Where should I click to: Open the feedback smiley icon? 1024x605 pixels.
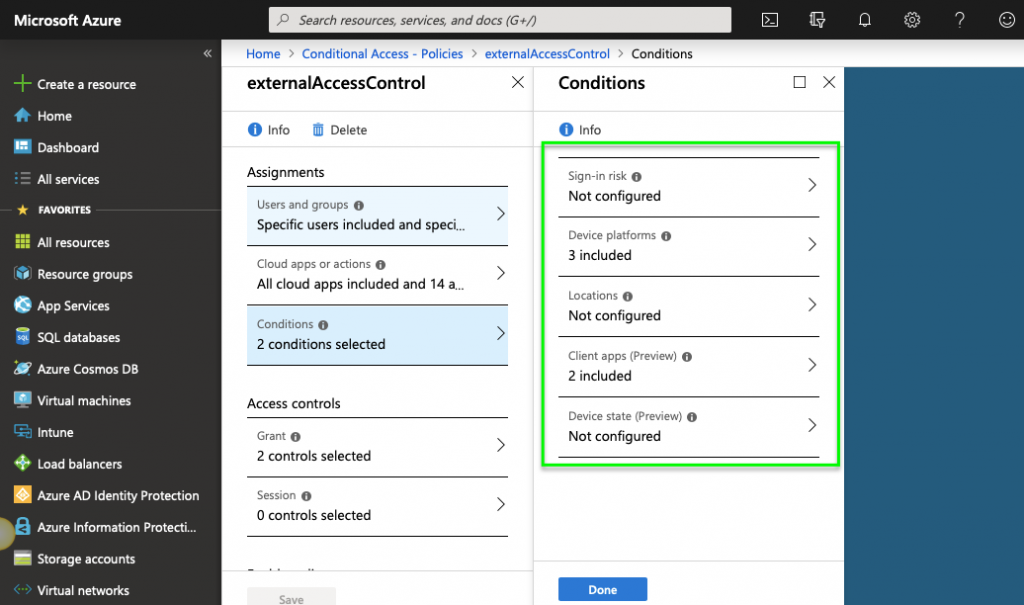pos(1006,20)
